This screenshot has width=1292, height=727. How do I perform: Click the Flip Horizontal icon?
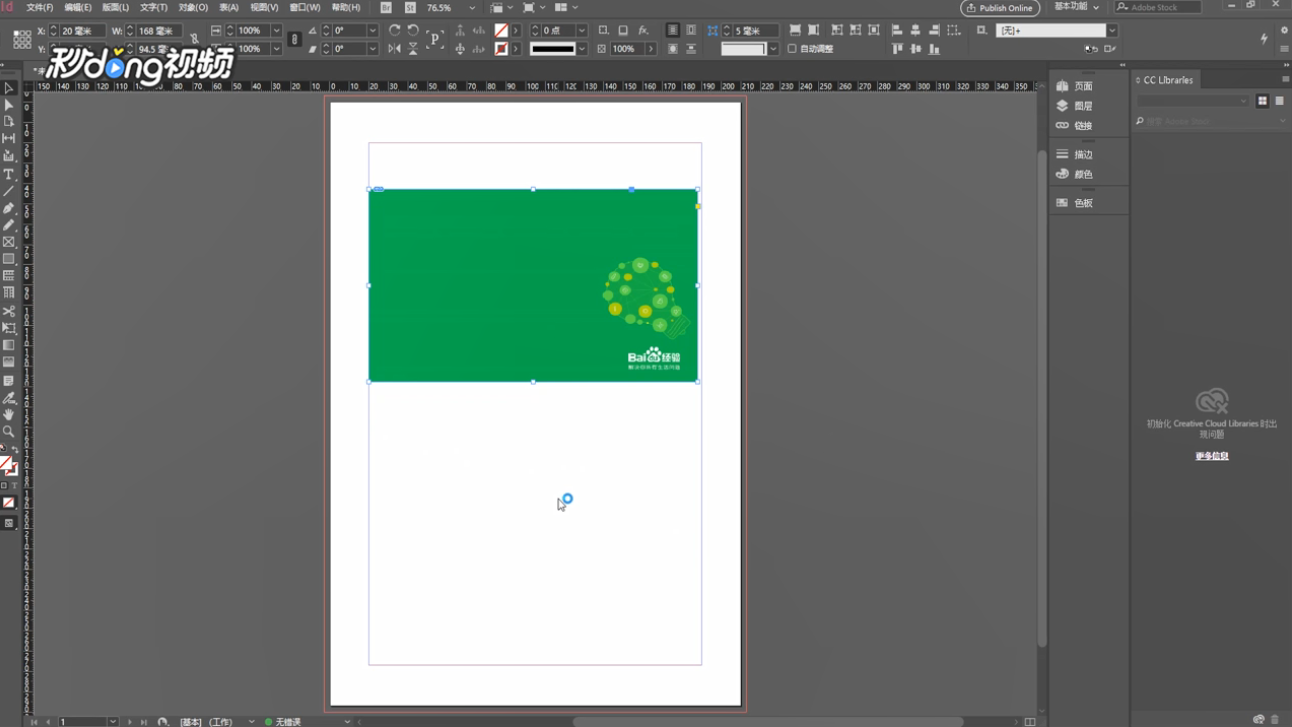[394, 48]
